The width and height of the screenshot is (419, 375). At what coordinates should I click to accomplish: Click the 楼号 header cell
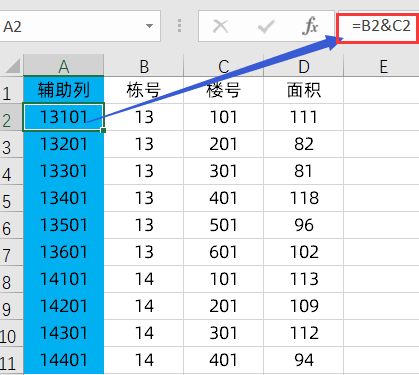coord(224,90)
